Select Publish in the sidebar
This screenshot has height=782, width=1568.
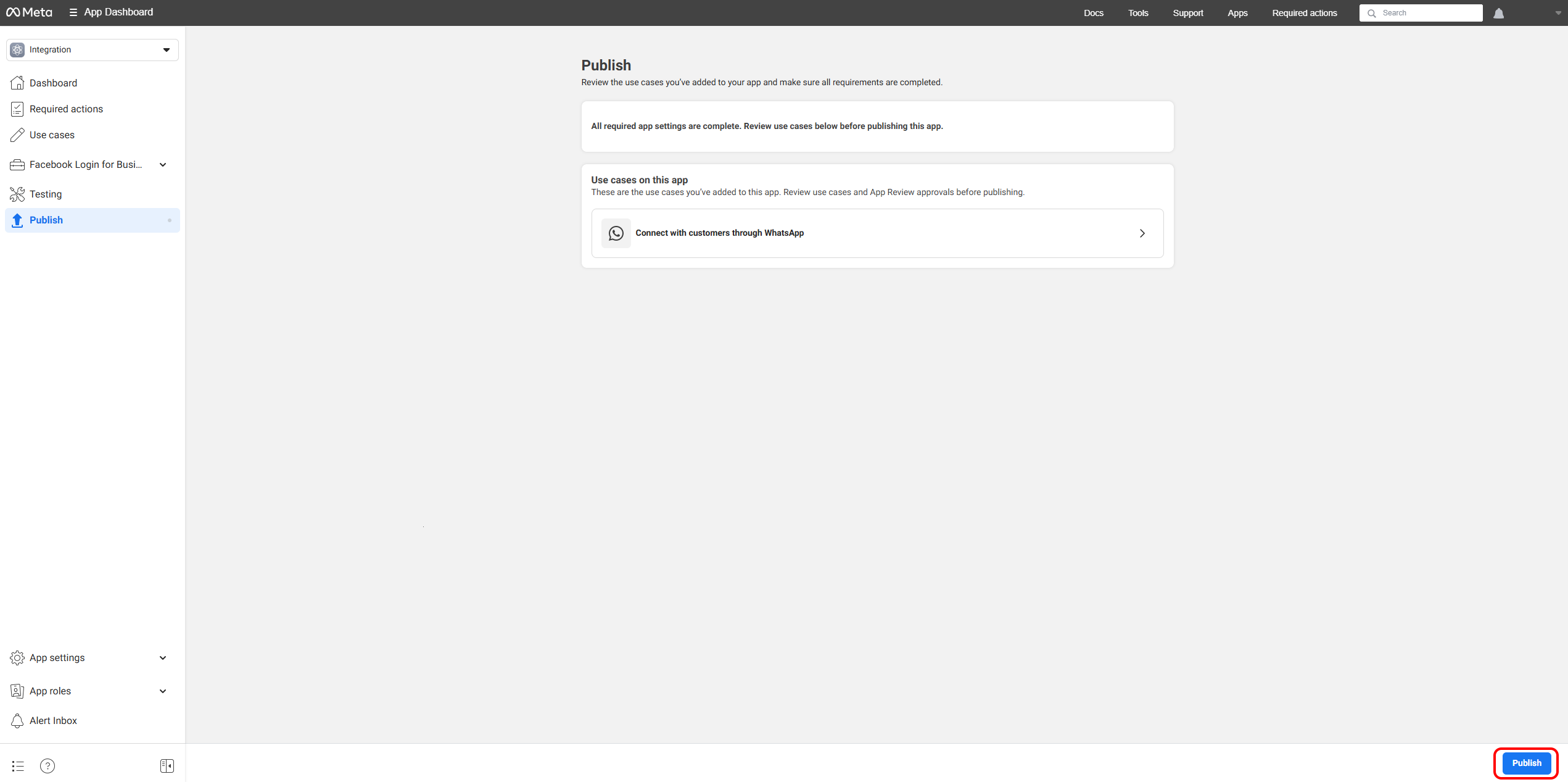(93, 220)
